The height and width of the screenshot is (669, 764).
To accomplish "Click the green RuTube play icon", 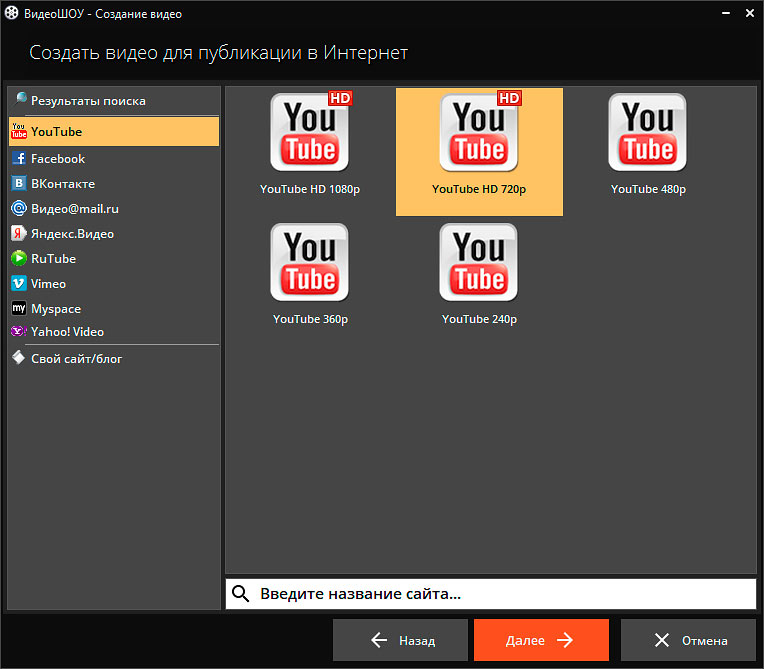I will click(x=19, y=258).
